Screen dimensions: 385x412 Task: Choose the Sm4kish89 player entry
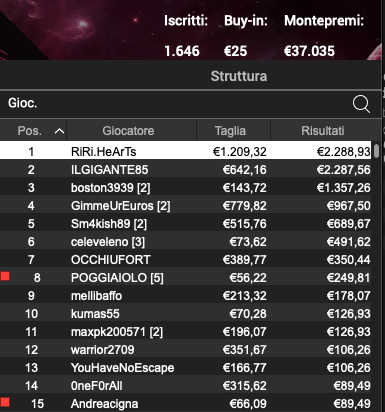click(x=186, y=224)
